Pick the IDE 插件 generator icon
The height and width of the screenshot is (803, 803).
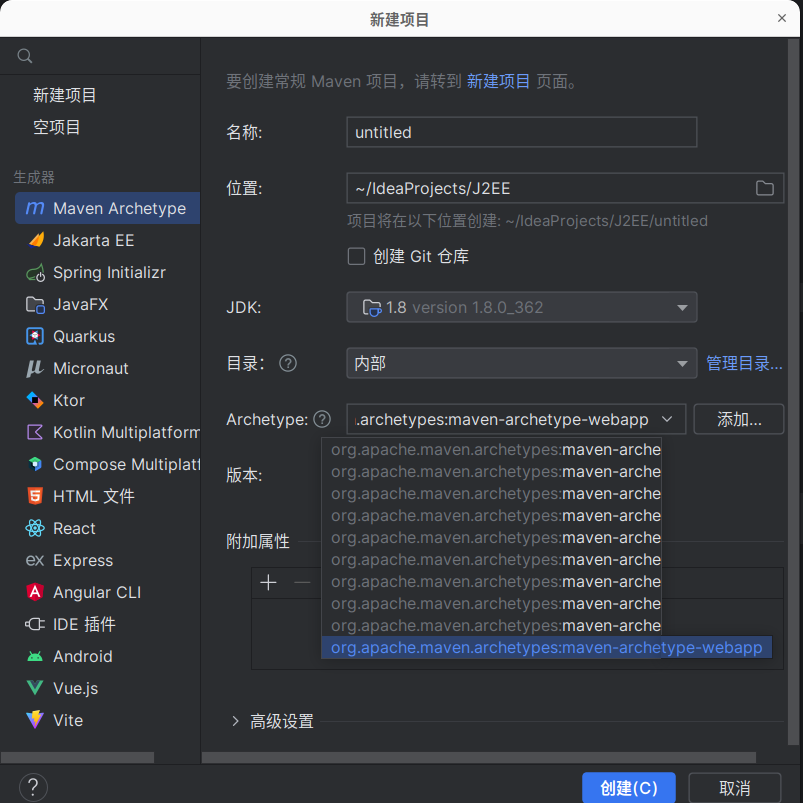pos(35,624)
